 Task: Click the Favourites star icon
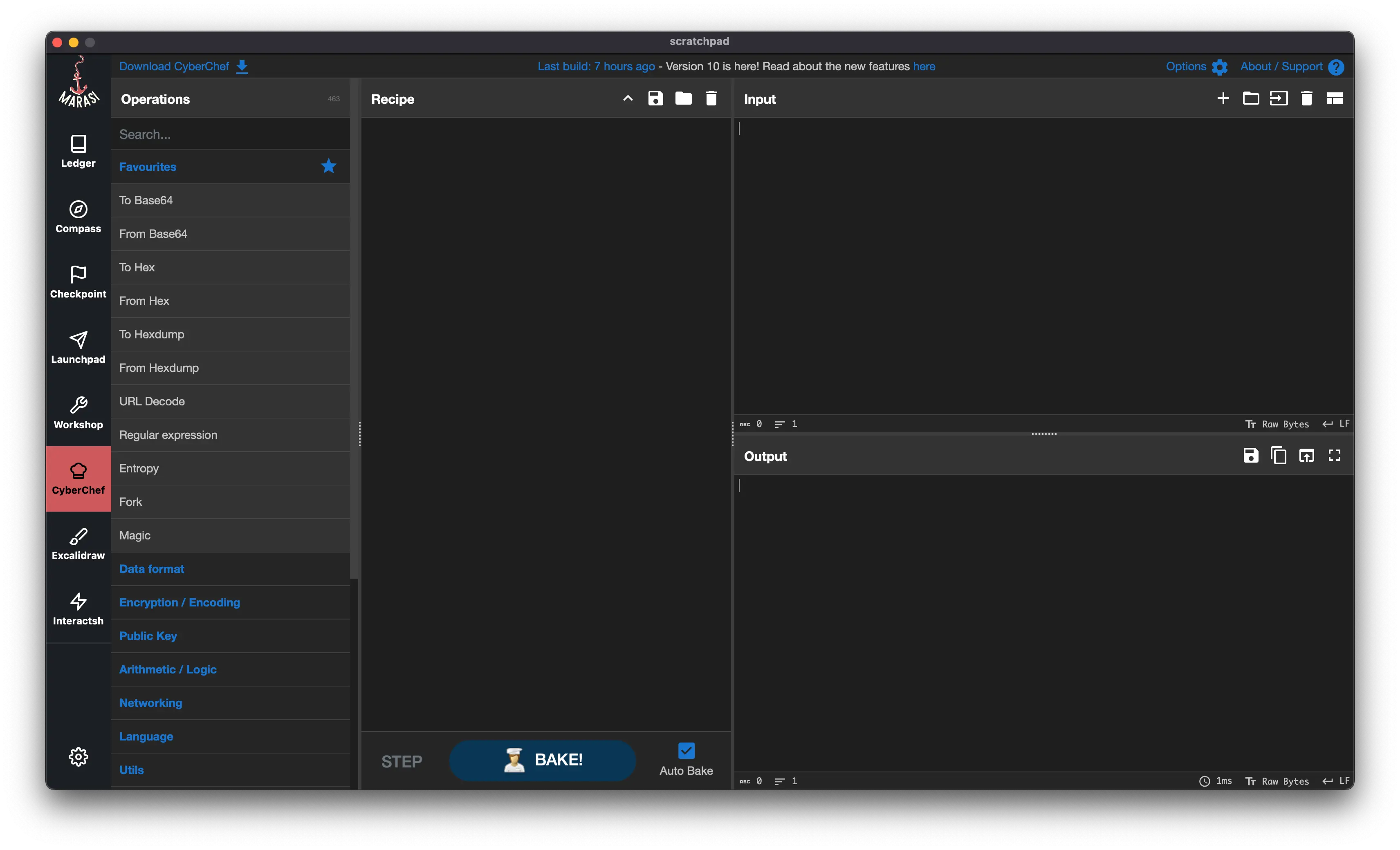point(328,166)
